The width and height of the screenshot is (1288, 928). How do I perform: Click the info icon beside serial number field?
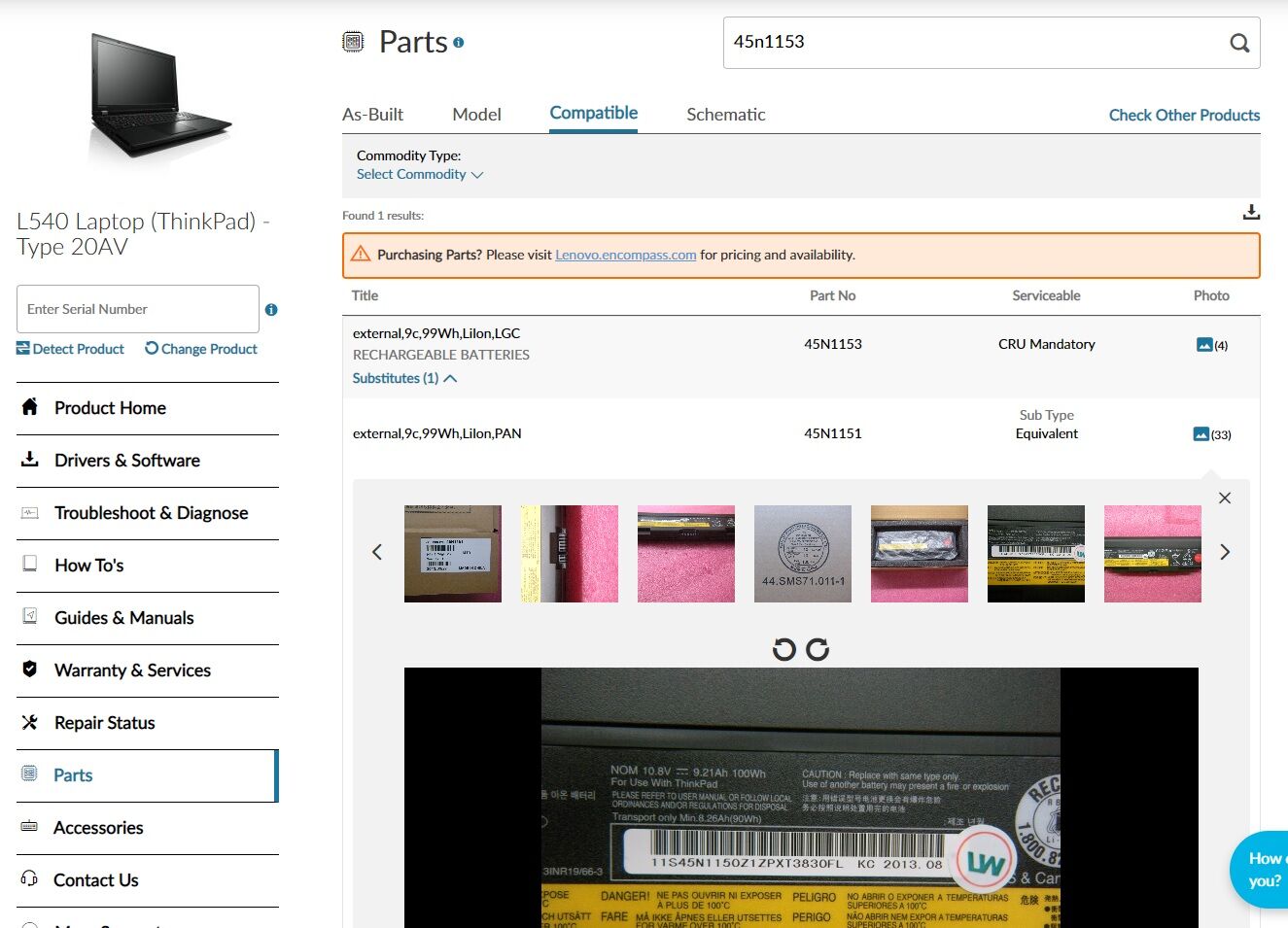[271, 310]
